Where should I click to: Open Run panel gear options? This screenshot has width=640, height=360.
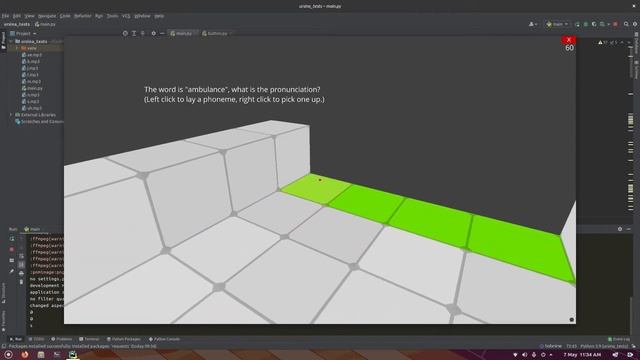coord(620,229)
